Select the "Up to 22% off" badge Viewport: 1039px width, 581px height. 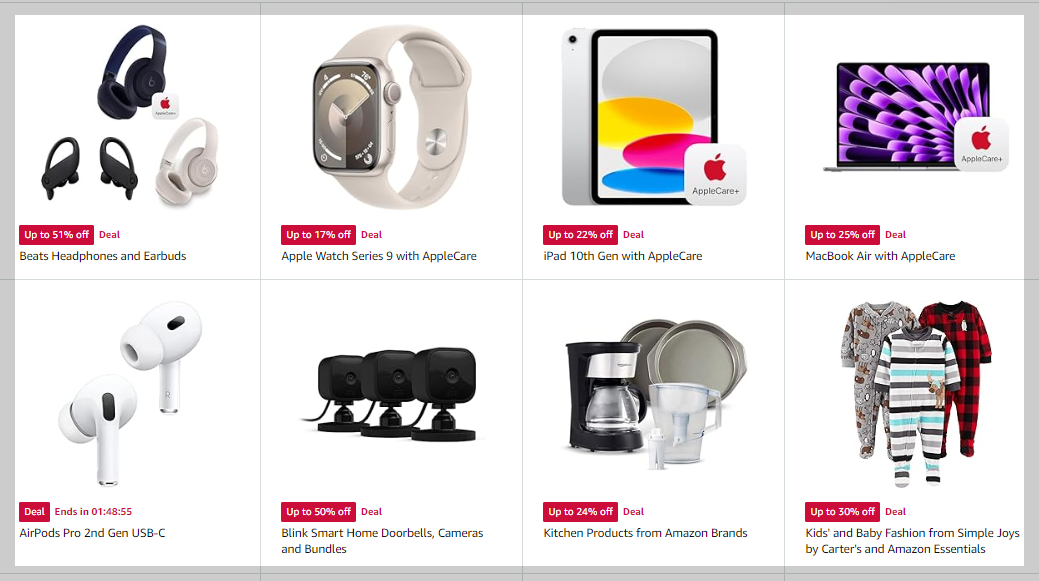tap(580, 235)
